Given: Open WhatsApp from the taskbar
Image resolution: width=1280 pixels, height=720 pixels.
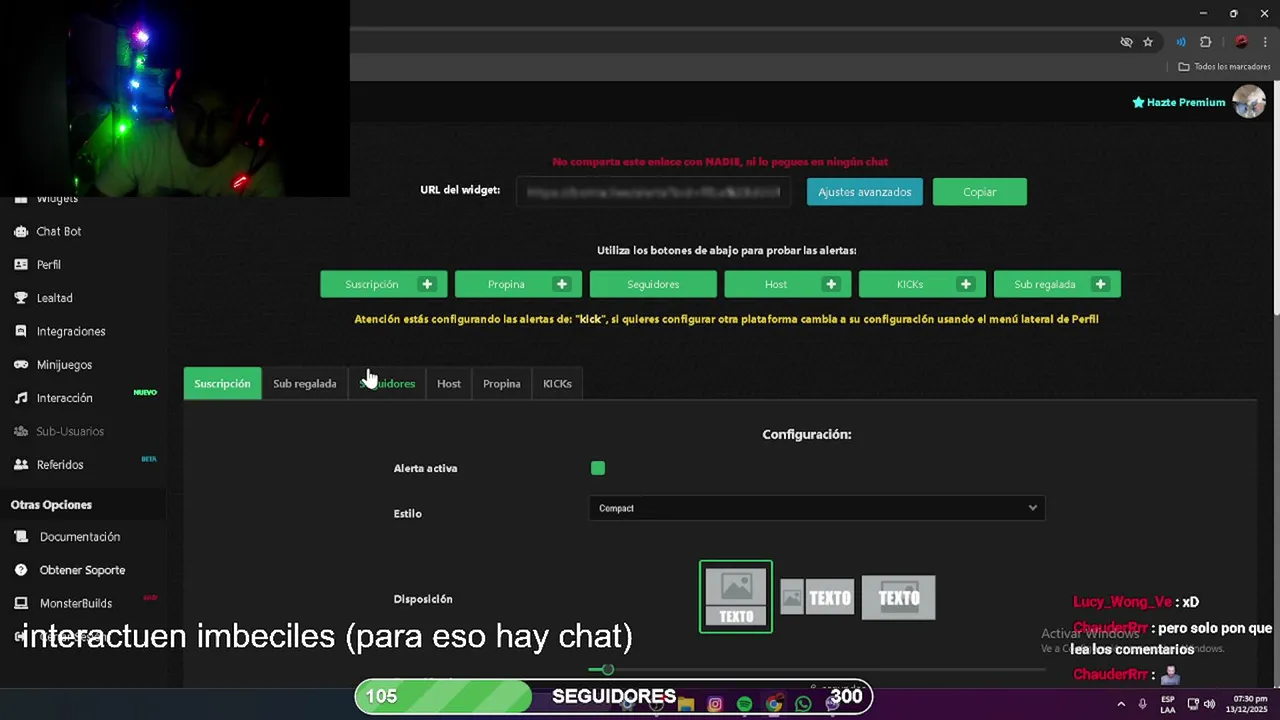Looking at the screenshot, I should (803, 704).
